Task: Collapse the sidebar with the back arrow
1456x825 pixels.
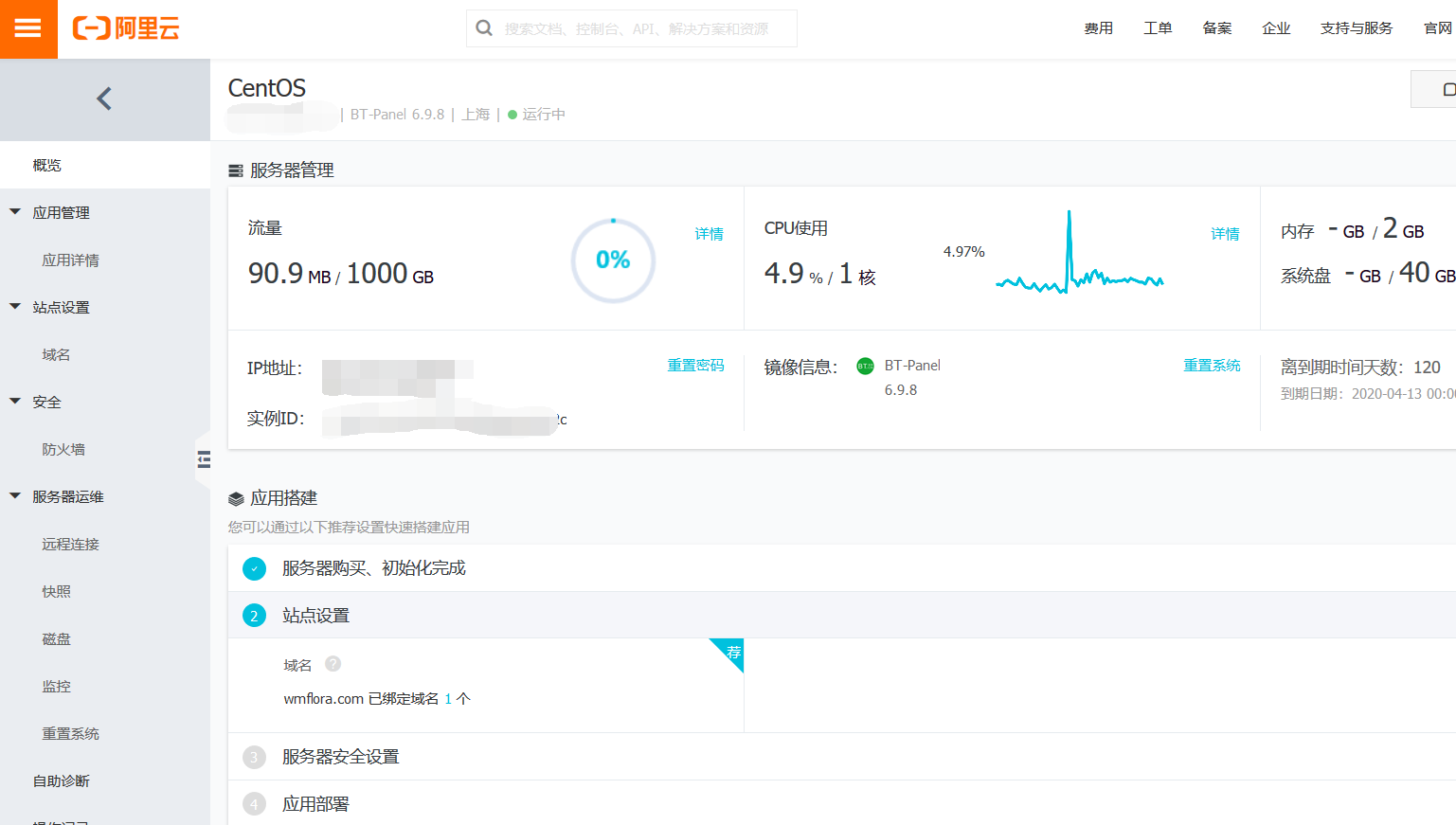Action: click(104, 98)
